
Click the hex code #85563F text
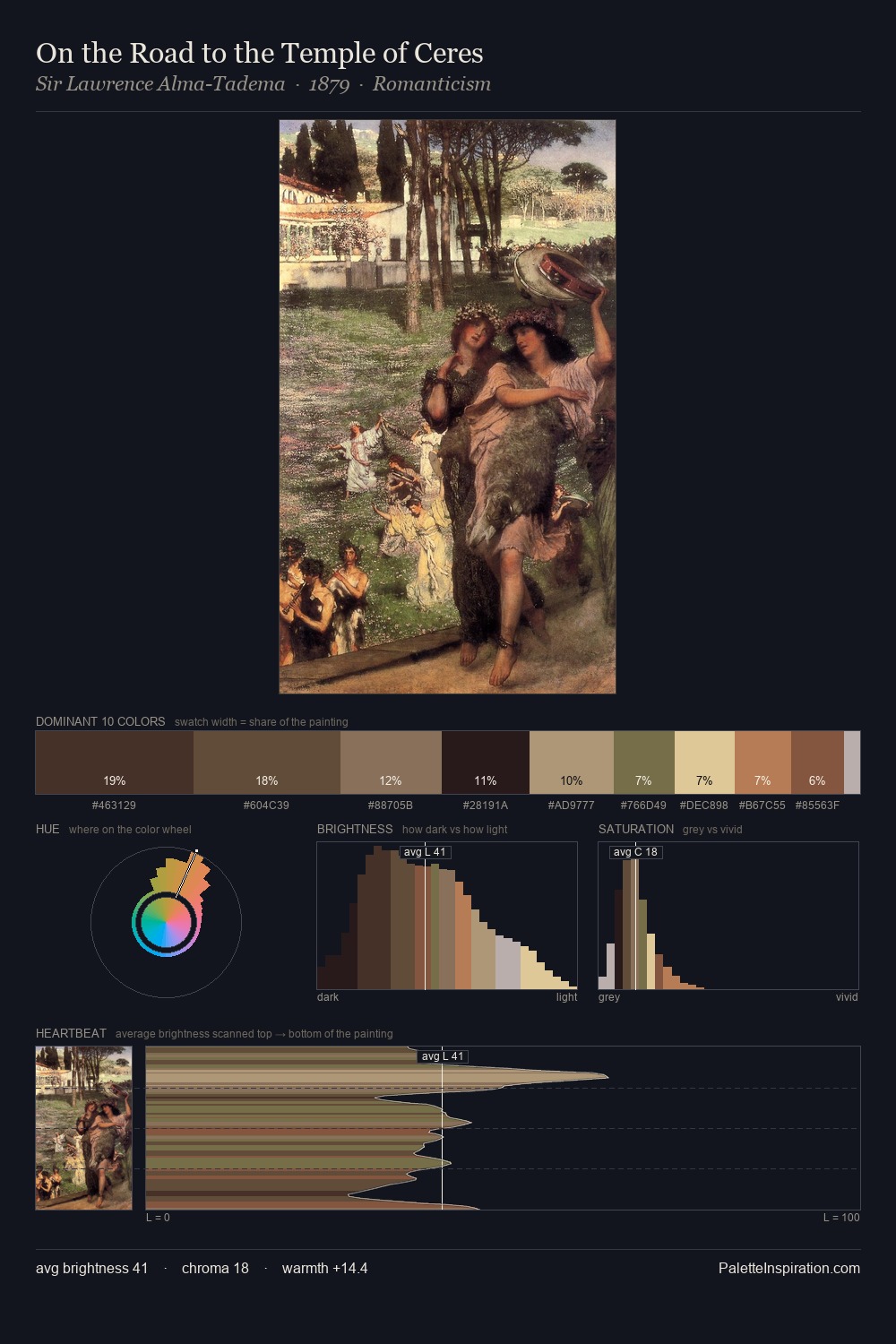click(x=817, y=806)
